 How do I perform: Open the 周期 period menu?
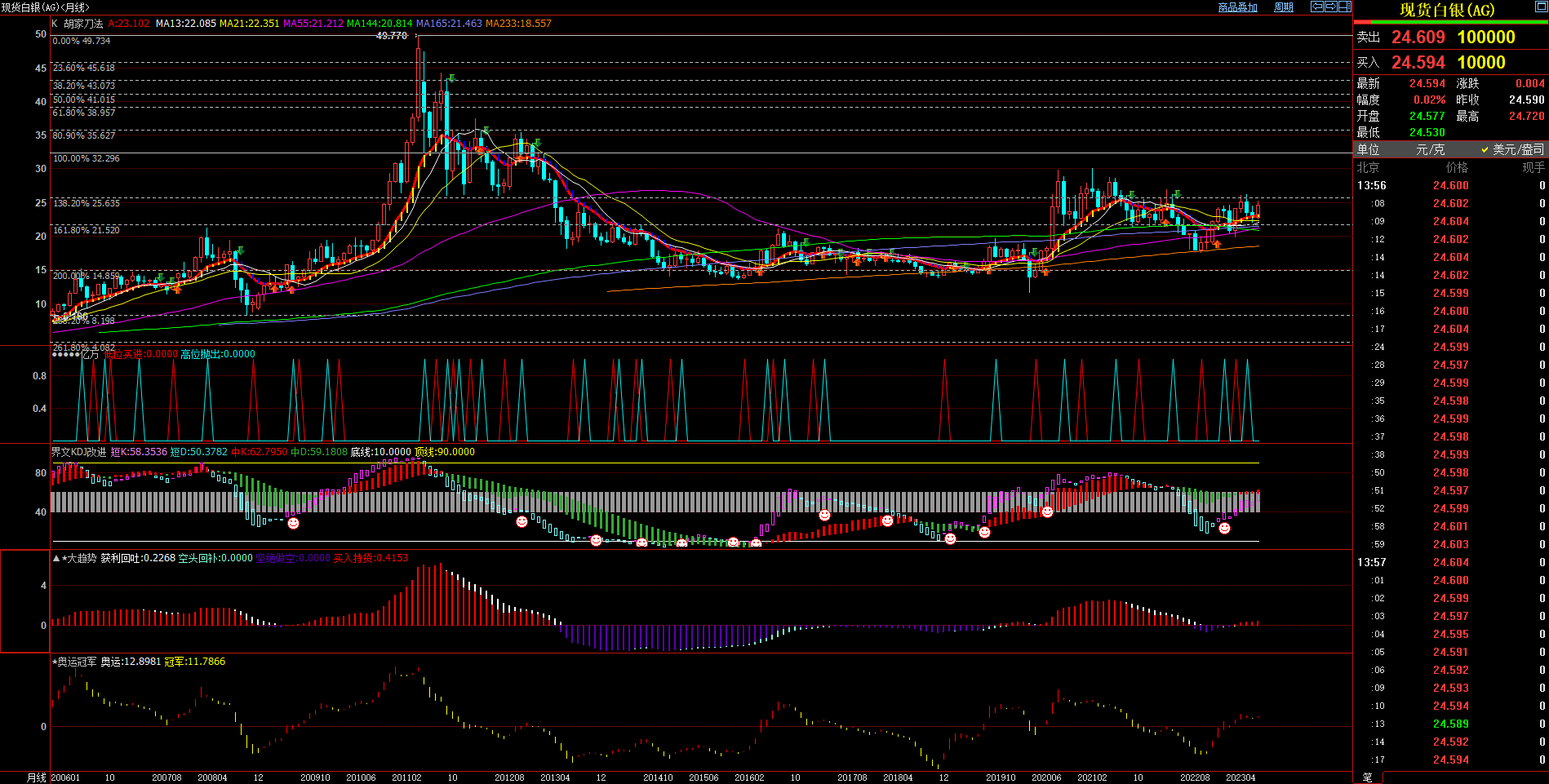coord(1284,7)
